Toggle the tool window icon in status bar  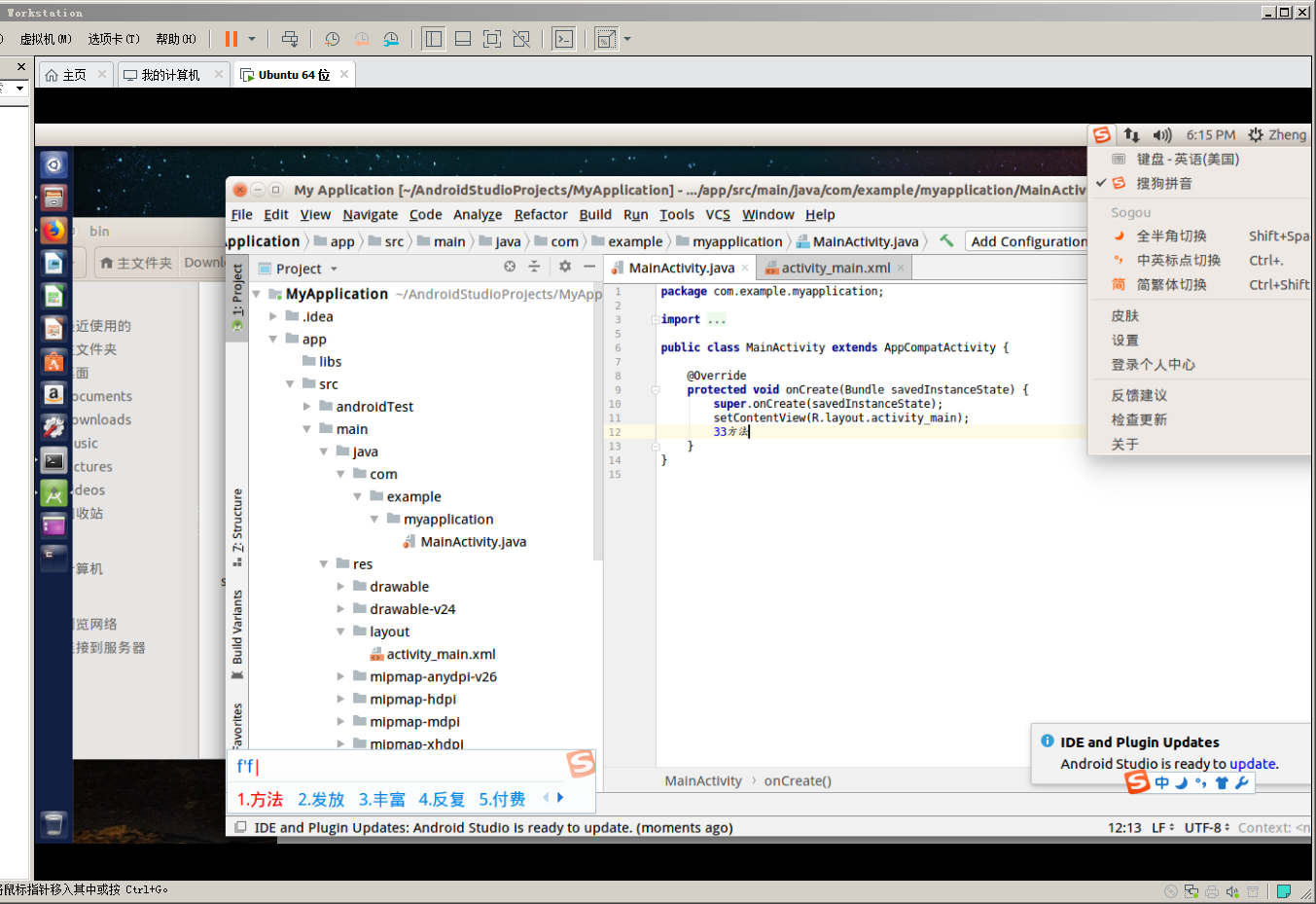pyautogui.click(x=240, y=827)
